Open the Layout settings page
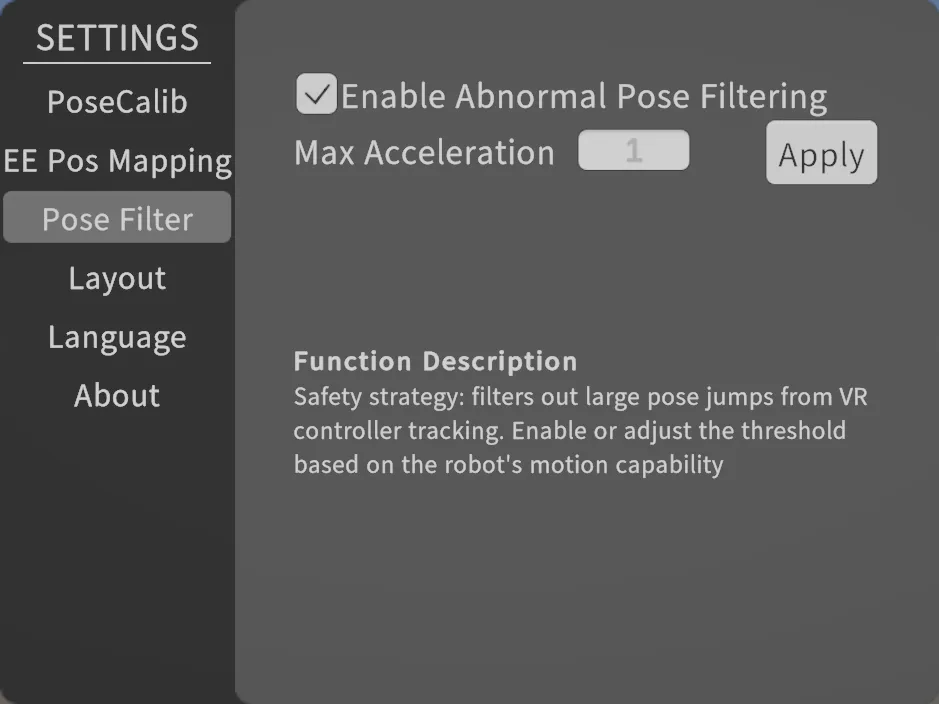 117,278
